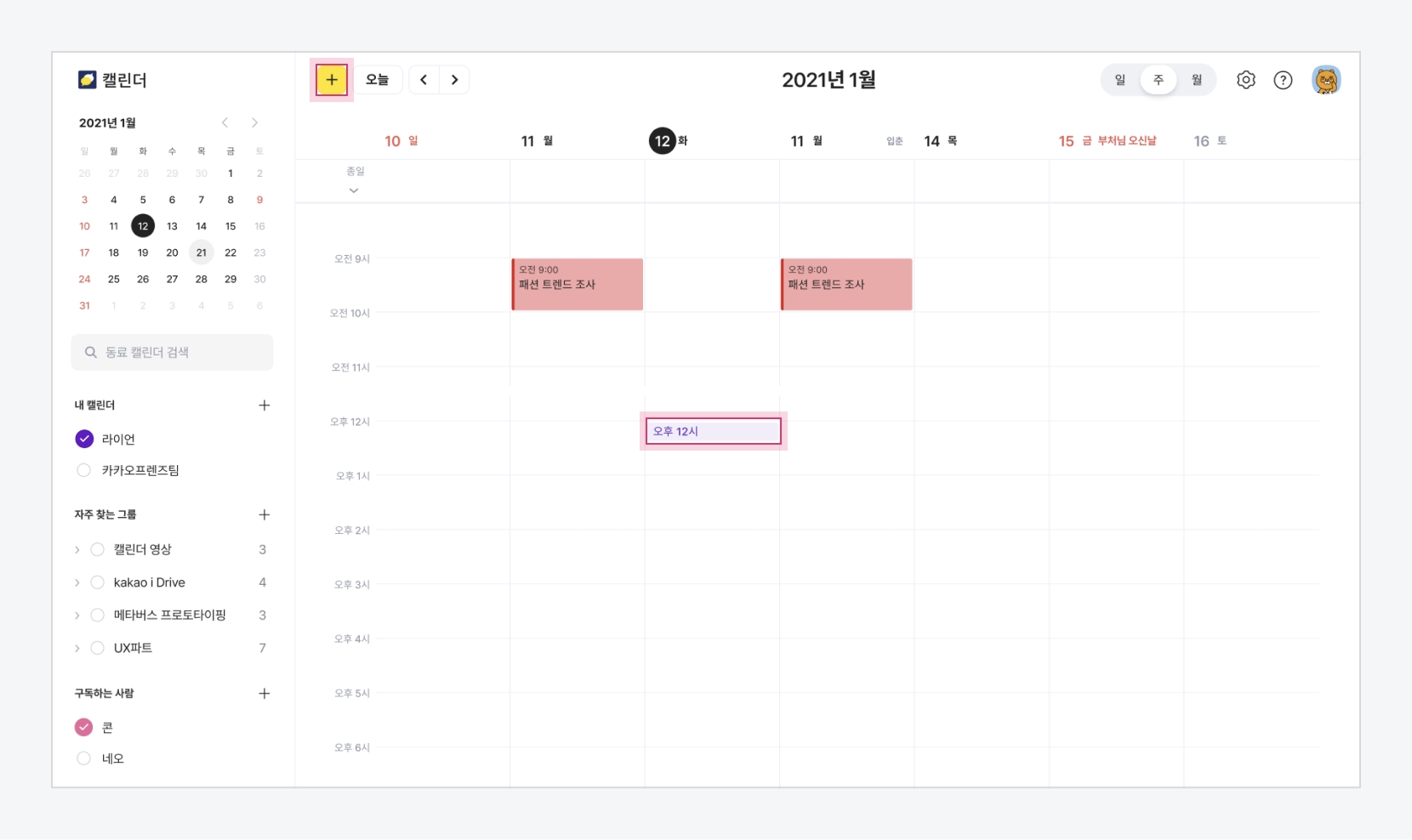Expand the all-day 종일 row chevron
This screenshot has width=1412, height=840.
[x=354, y=190]
